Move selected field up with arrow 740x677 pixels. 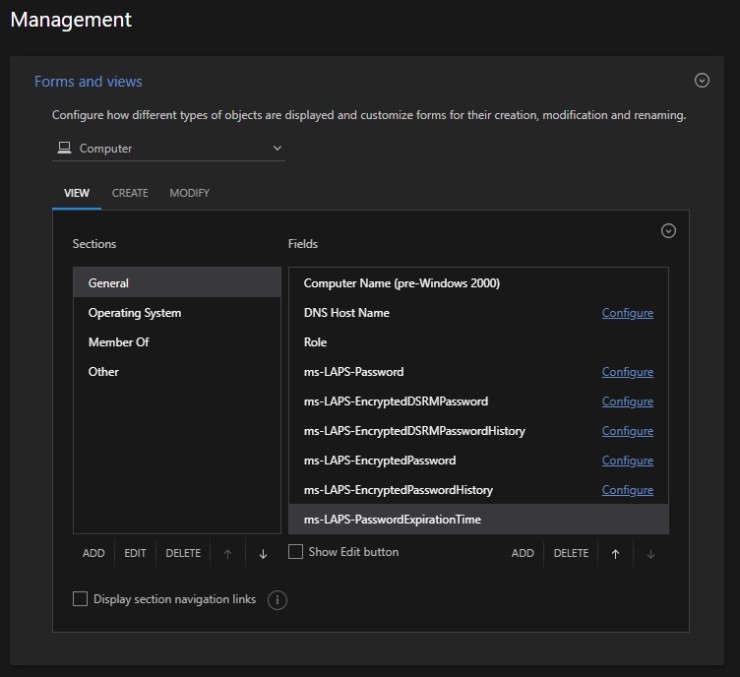pos(615,553)
